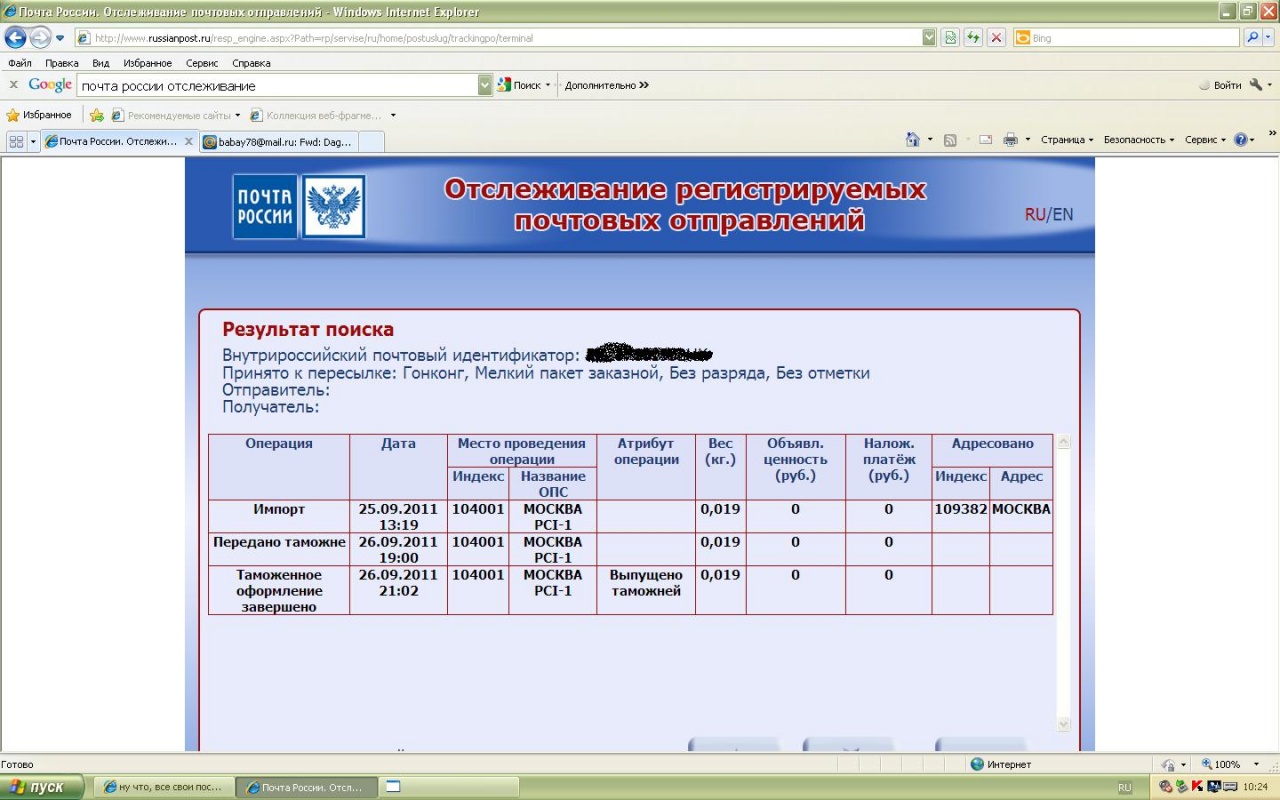Switch to the babay78@mail.ru tab
This screenshot has width=1280, height=800.
278,142
